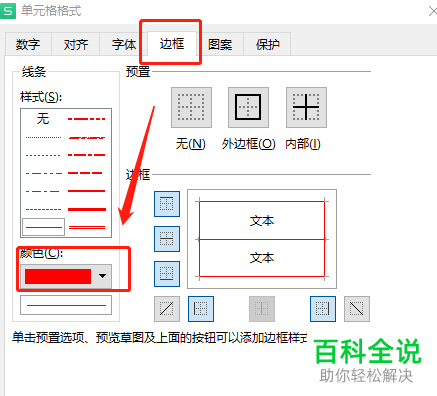Select the 无(N) no-border preset icon
Screen dimensions: 437x396
pos(191,107)
